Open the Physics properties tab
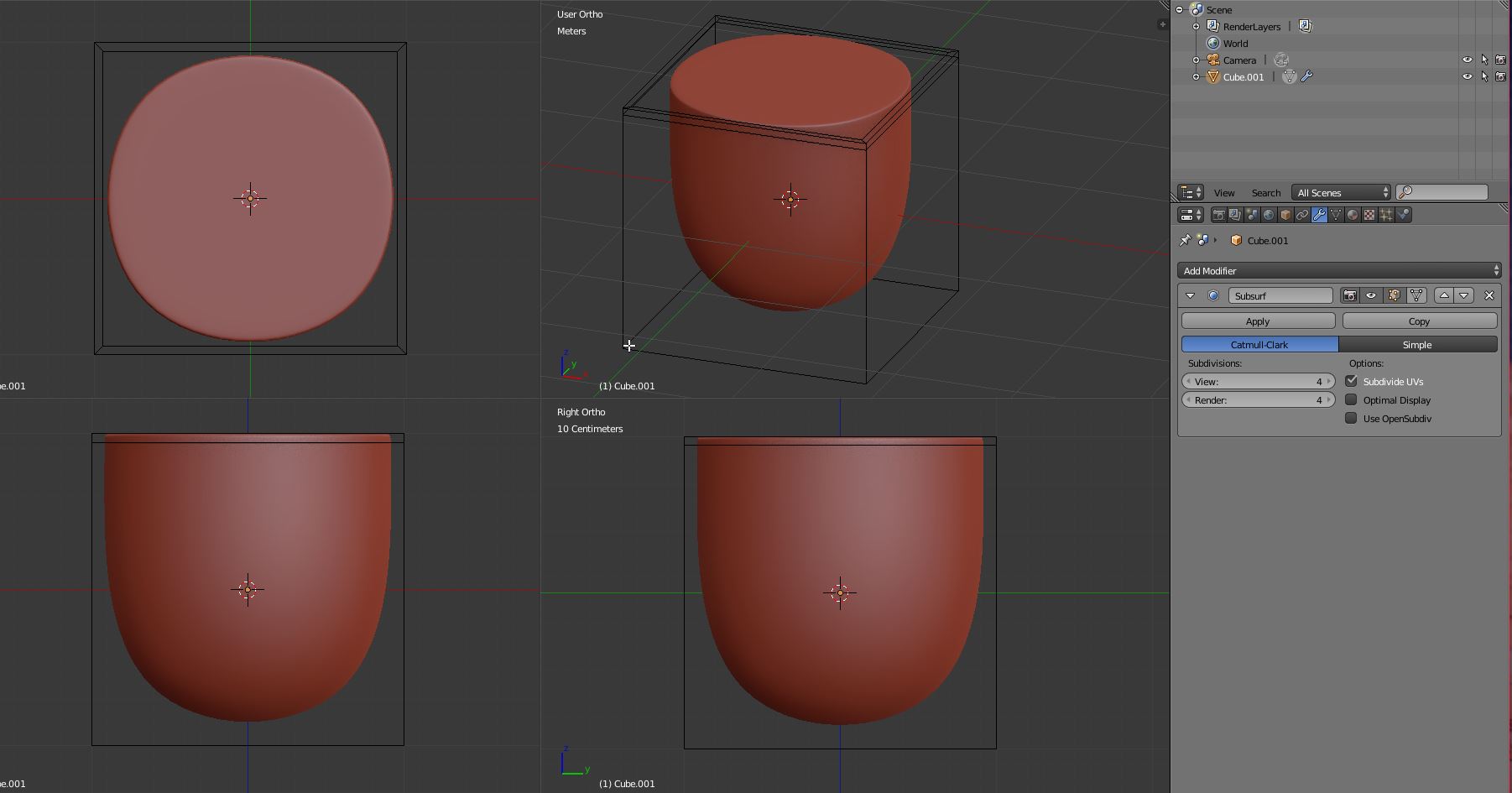Screen dimensions: 1512x793 (x=1403, y=216)
